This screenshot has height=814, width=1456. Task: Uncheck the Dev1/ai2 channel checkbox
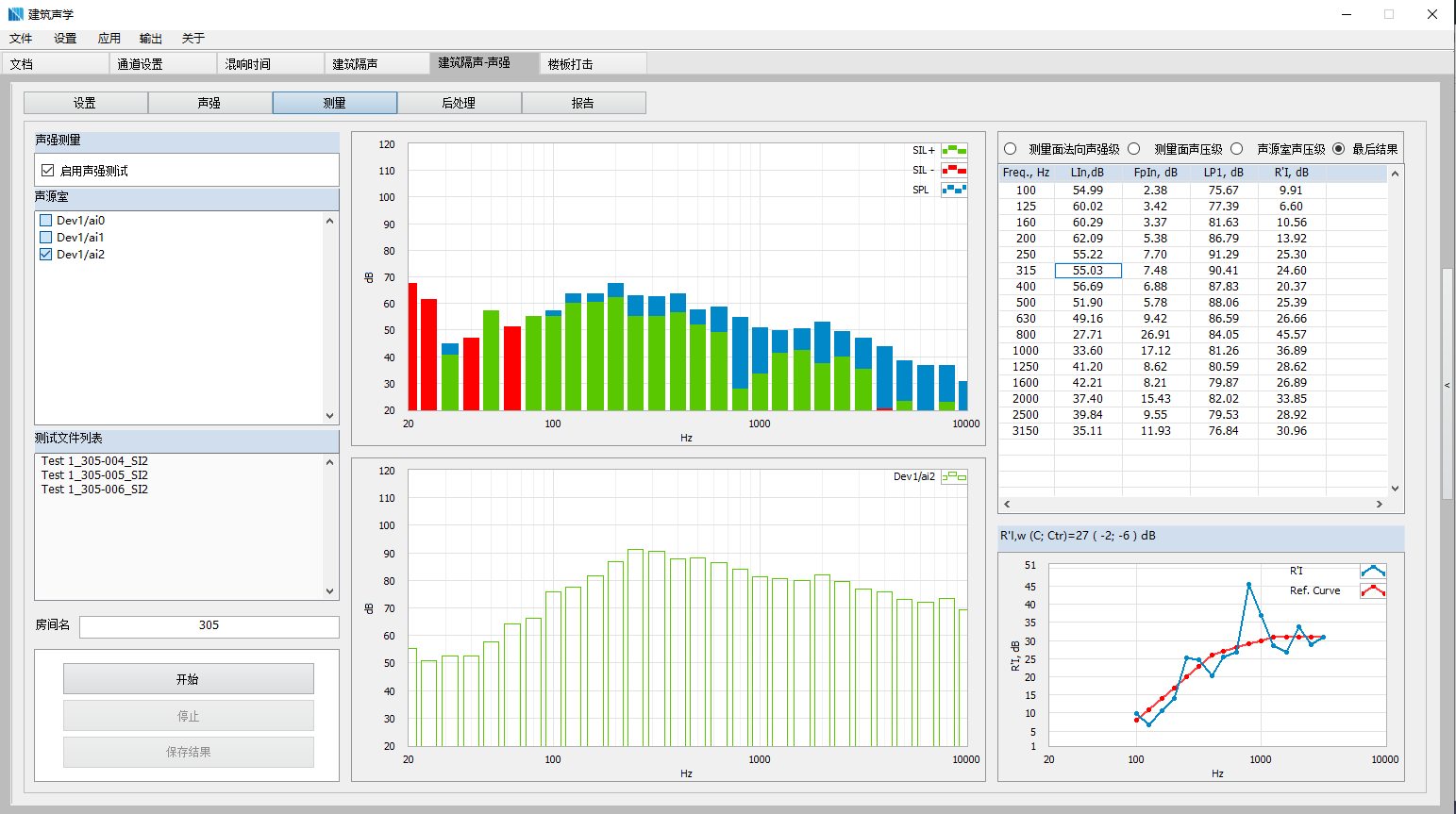(x=46, y=255)
